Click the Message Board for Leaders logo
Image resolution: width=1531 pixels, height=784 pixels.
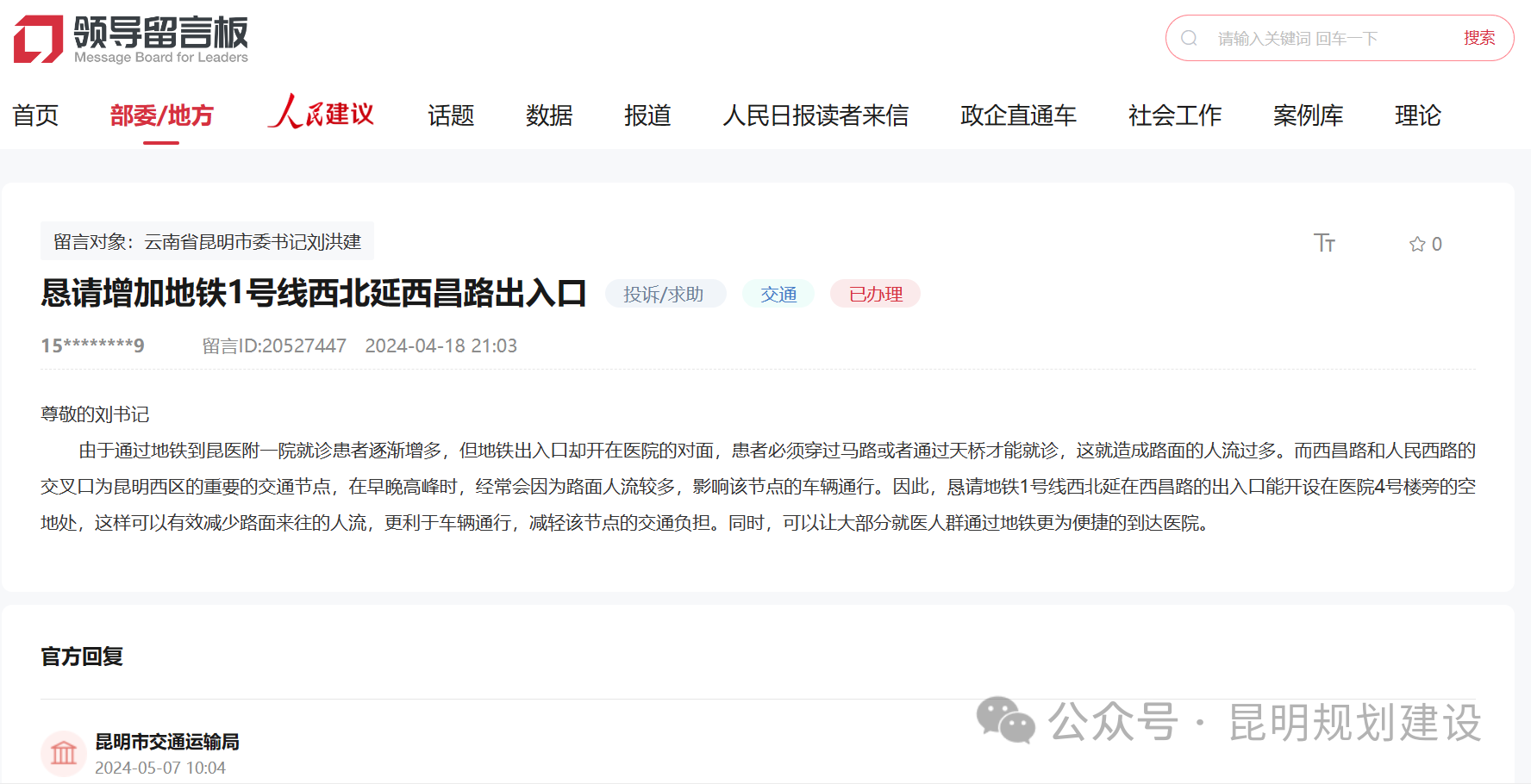[x=131, y=40]
